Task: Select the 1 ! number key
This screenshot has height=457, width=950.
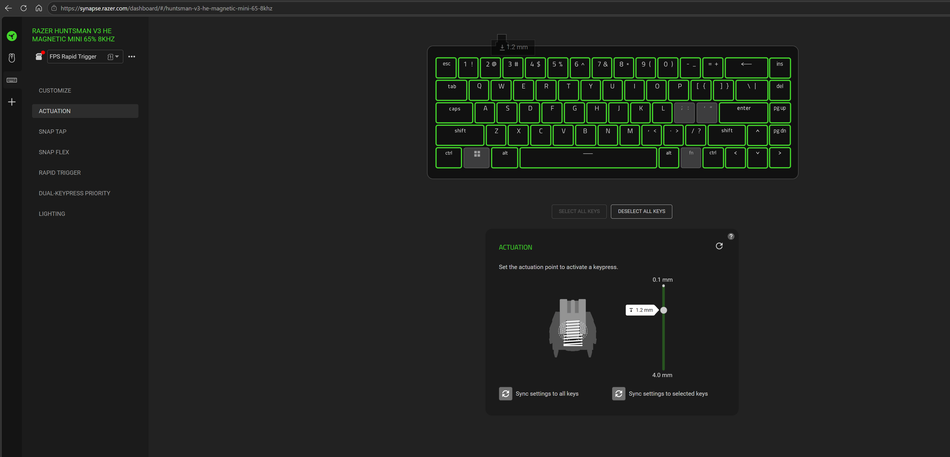Action: click(x=468, y=68)
